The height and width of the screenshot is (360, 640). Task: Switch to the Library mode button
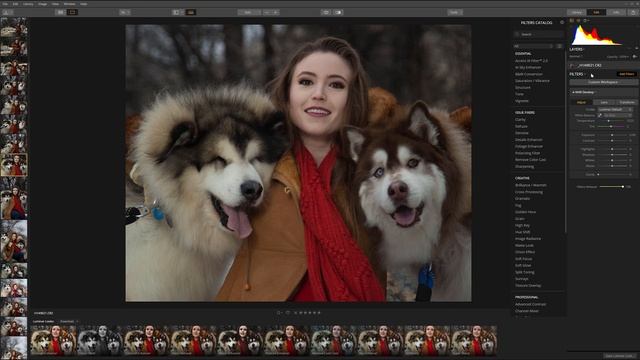pos(576,12)
